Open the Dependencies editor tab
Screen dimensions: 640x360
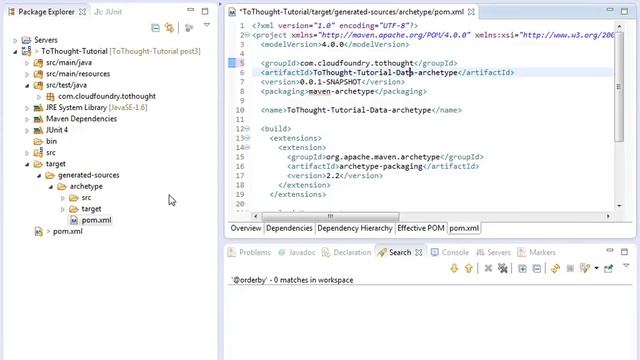point(289,228)
